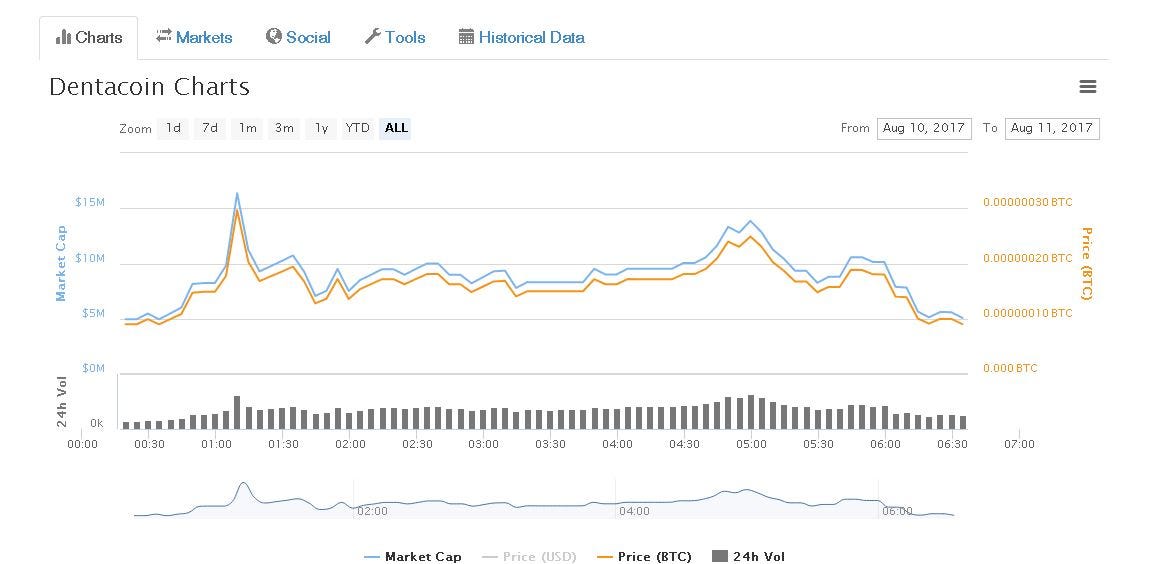Image resolution: width=1153 pixels, height=564 pixels.
Task: Toggle Price (BTC) series in legend
Action: pos(644,557)
